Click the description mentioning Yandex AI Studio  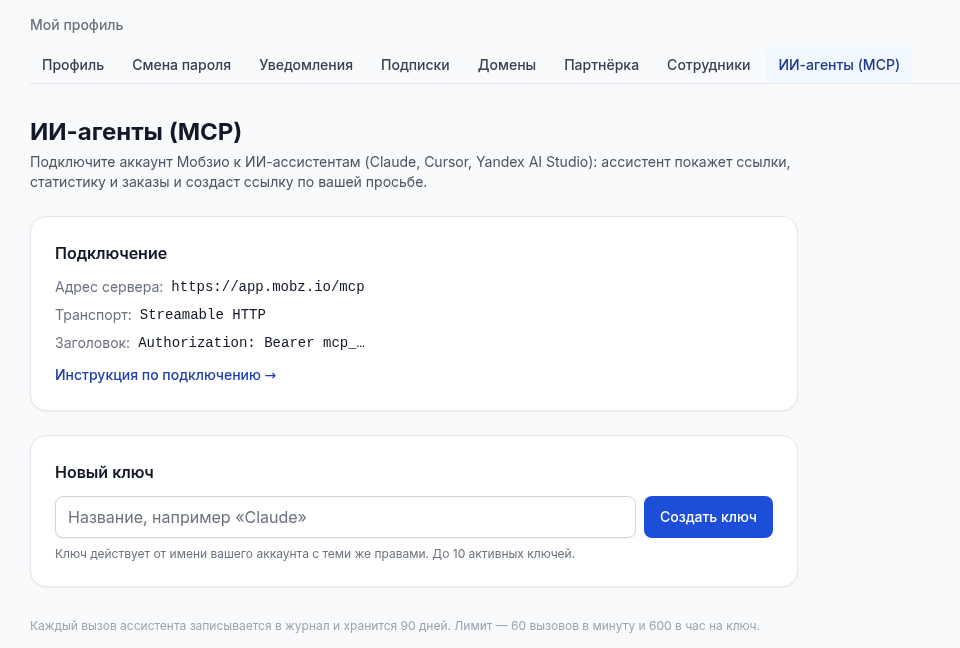coord(410,172)
